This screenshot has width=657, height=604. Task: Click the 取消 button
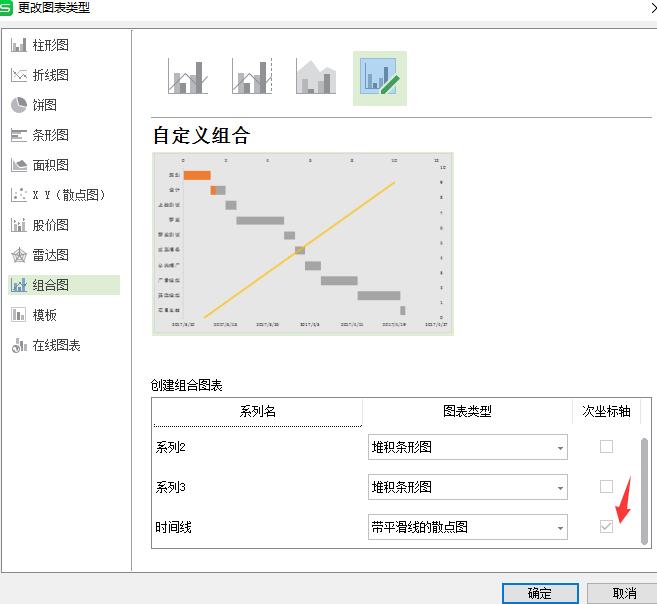[x=625, y=593]
